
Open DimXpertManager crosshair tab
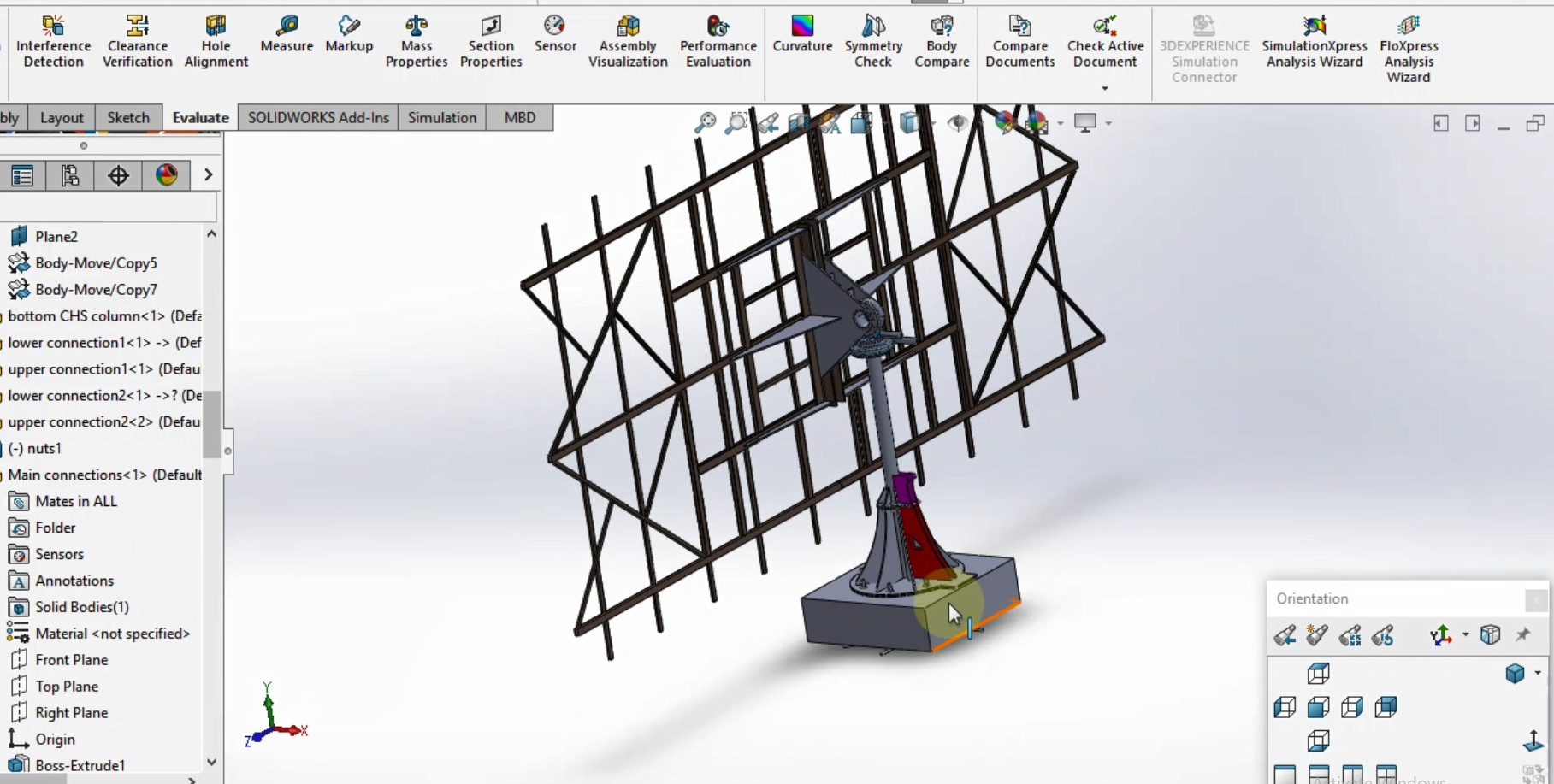pyautogui.click(x=118, y=175)
